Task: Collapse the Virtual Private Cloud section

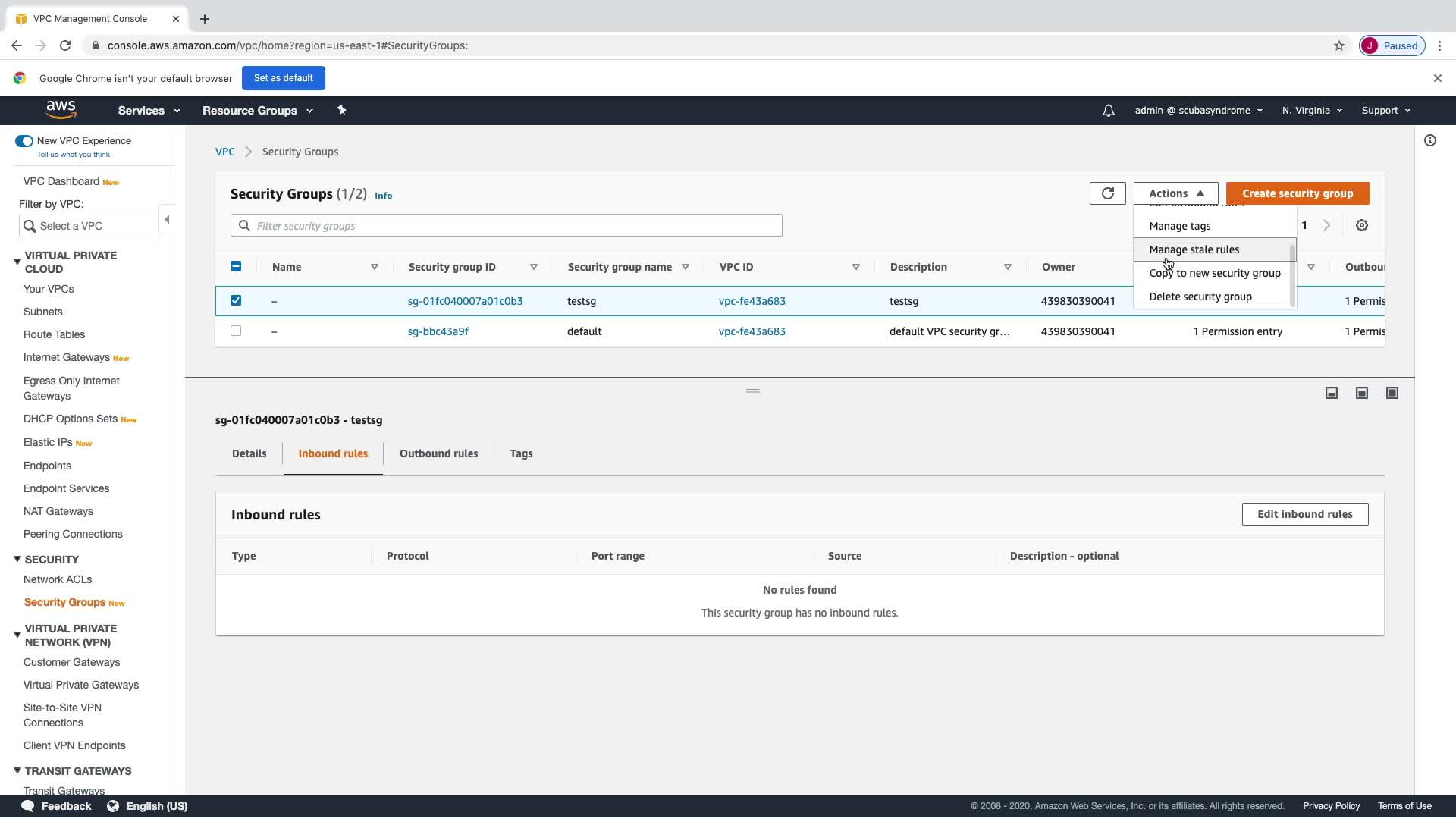Action: (17, 262)
